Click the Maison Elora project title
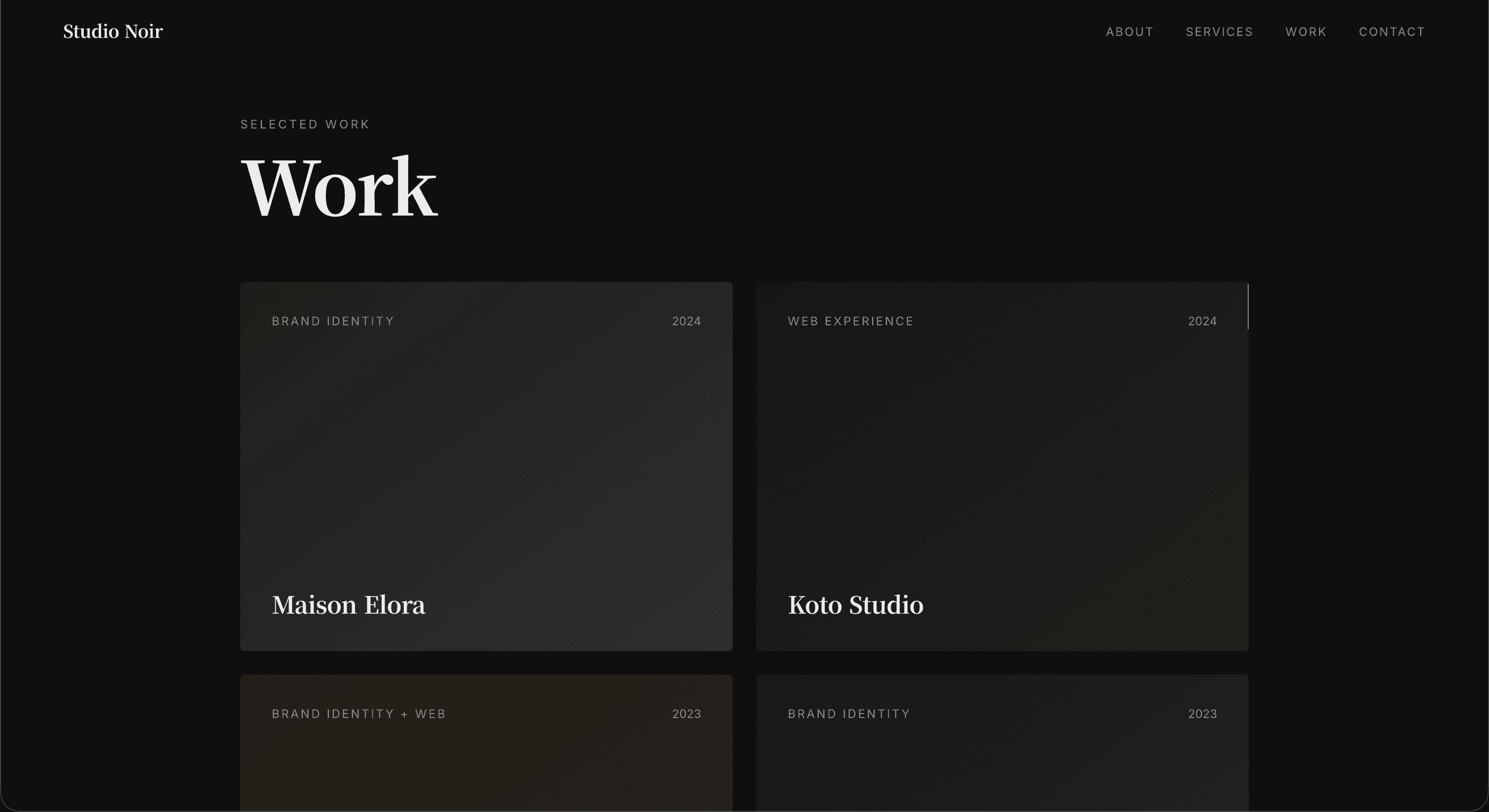This screenshot has width=1489, height=812. coord(348,605)
